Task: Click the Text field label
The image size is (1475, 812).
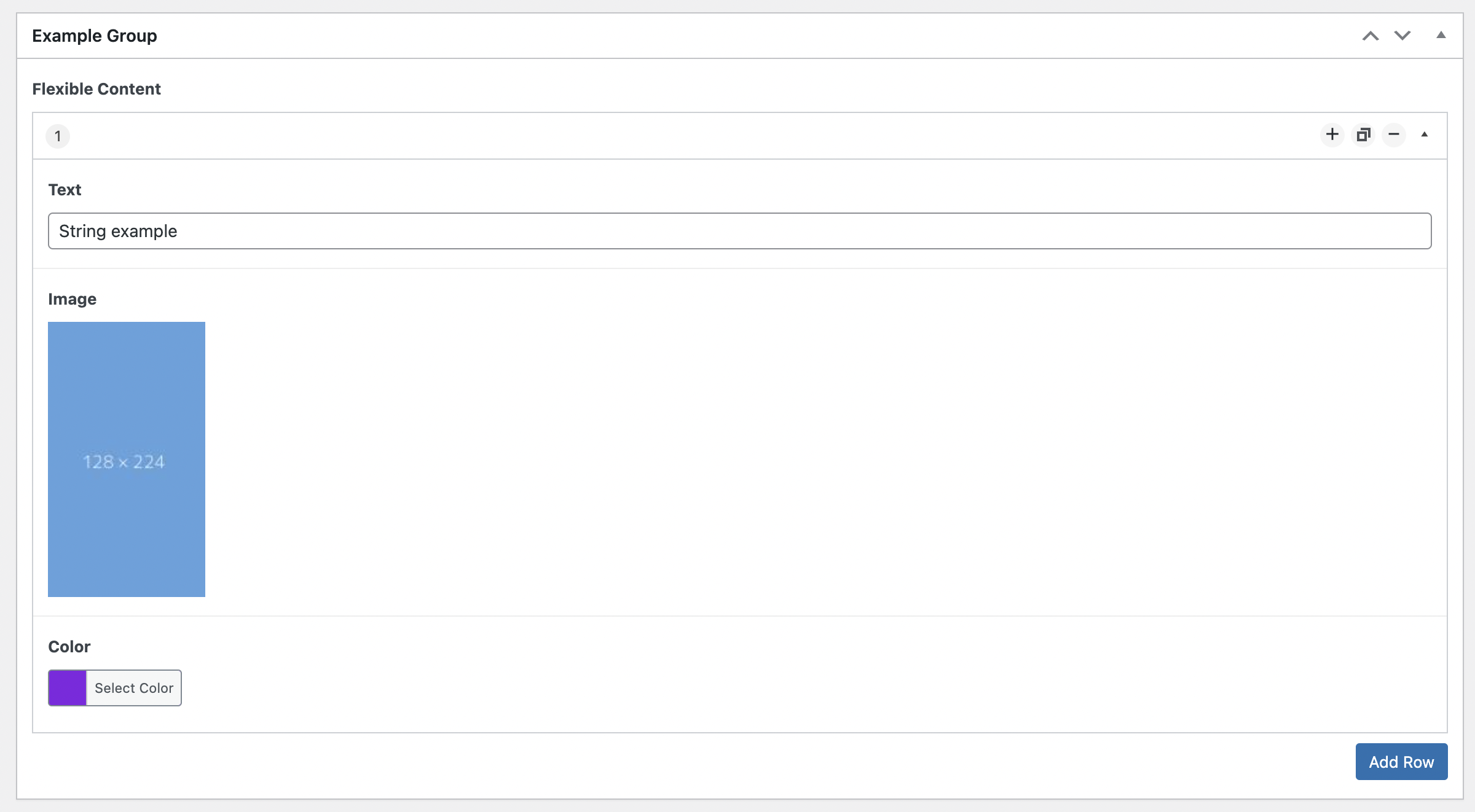Action: click(65, 190)
